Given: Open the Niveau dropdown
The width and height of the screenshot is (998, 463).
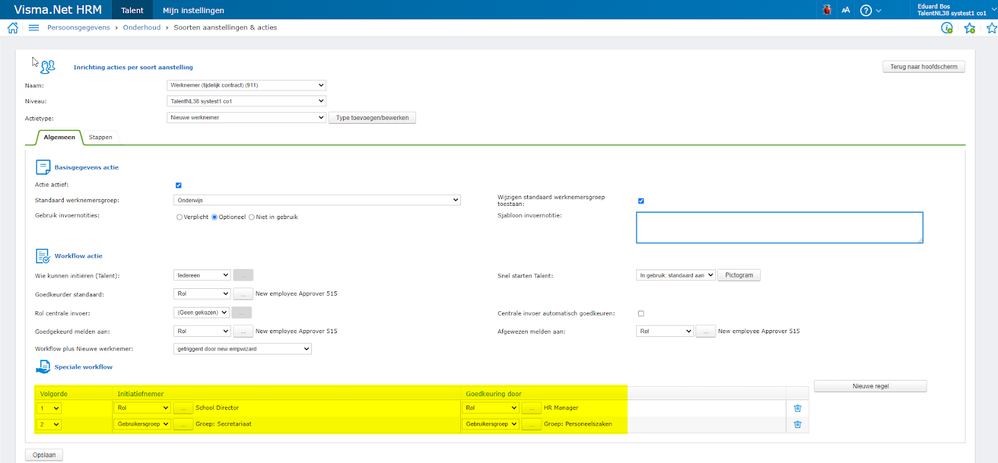Looking at the screenshot, I should point(246,101).
